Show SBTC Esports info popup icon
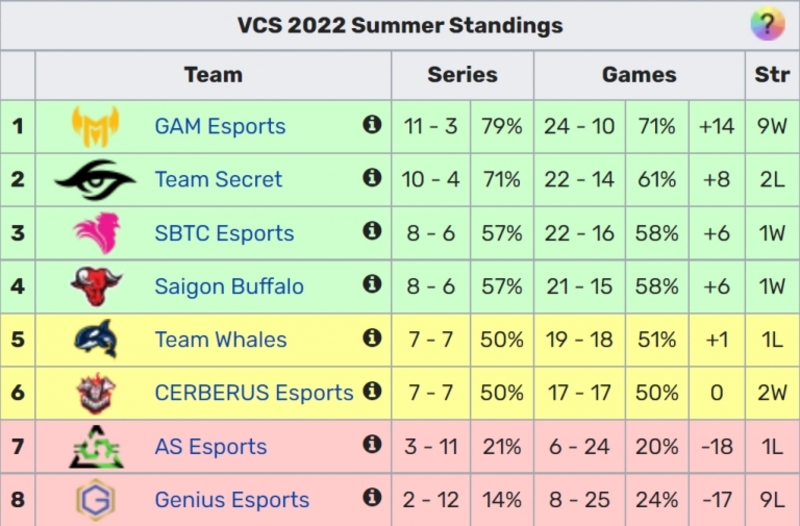Viewport: 800px width, 526px height. point(372,231)
